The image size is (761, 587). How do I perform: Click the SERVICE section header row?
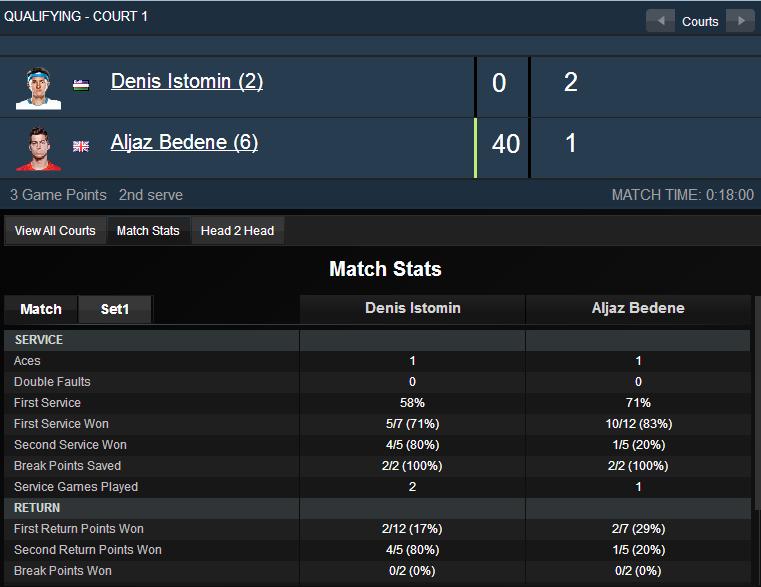tap(377, 340)
